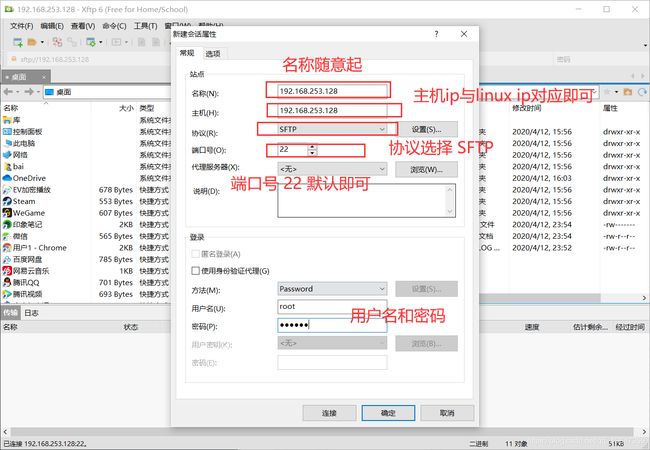Click the help question mark in dialog title
This screenshot has height=450, width=650.
click(437, 34)
